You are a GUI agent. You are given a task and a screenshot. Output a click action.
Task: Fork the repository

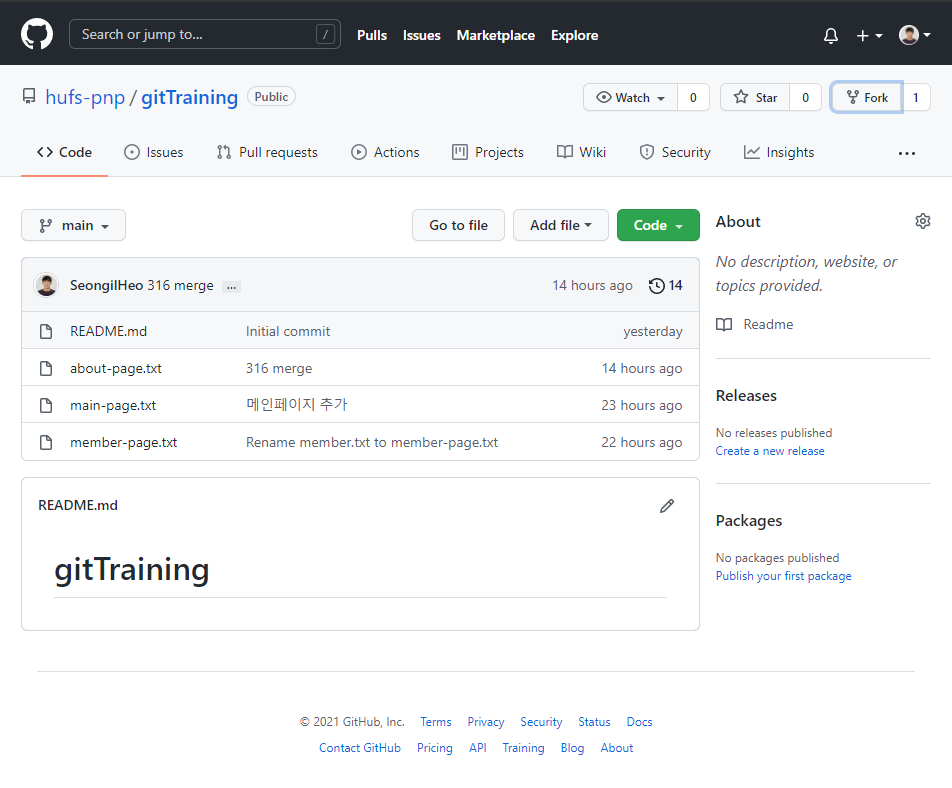(866, 98)
